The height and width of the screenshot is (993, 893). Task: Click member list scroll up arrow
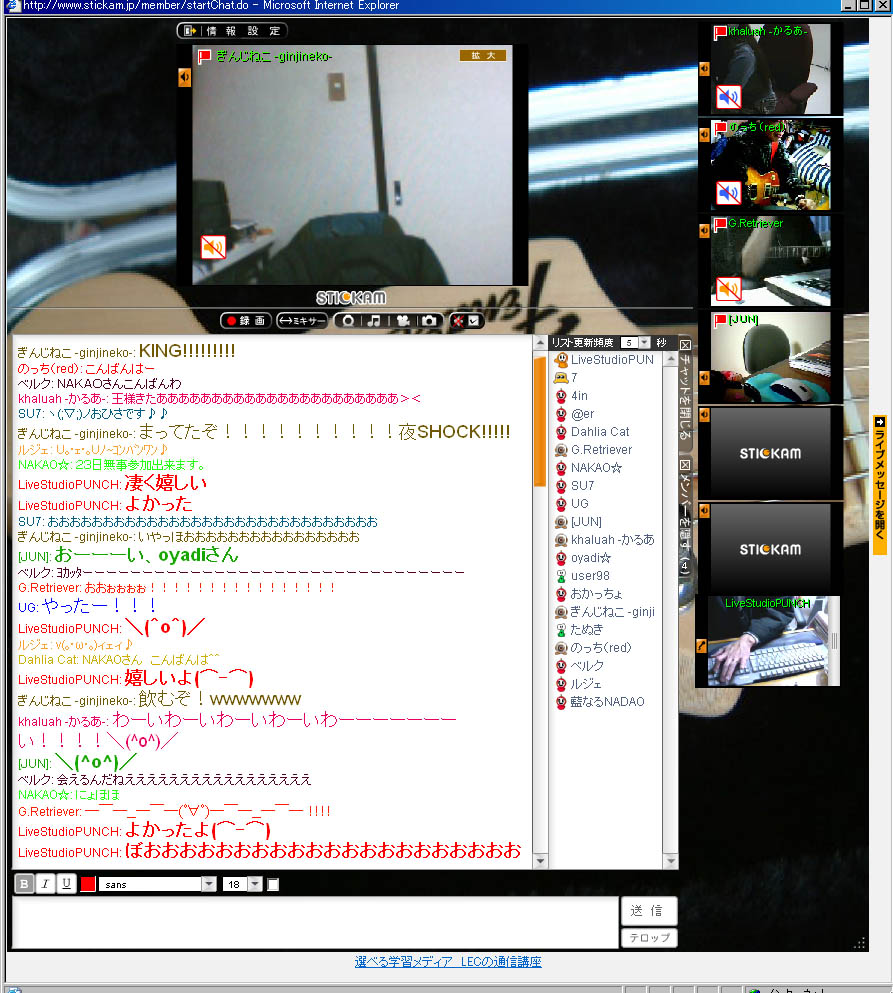tap(670, 360)
